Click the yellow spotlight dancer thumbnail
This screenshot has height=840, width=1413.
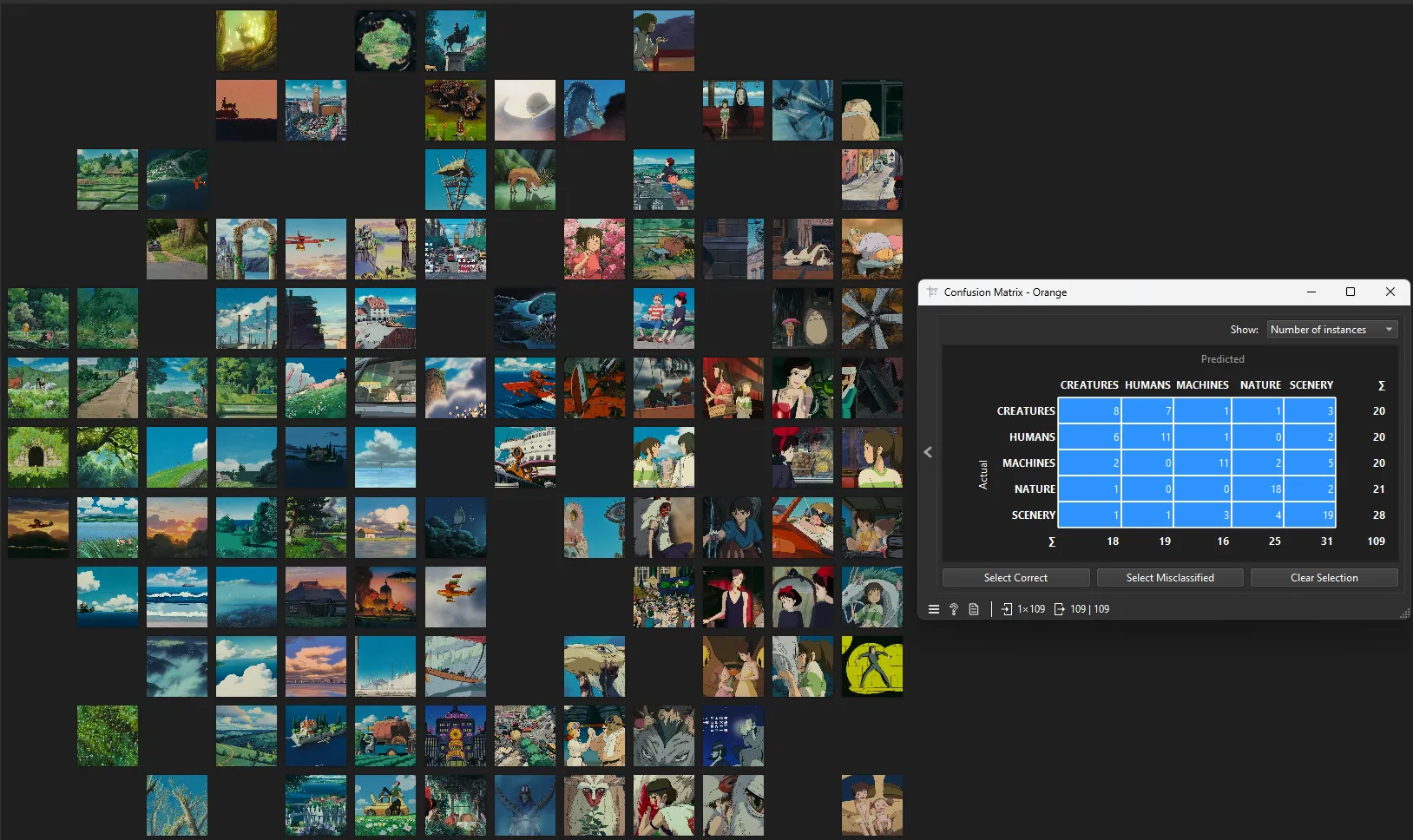(872, 666)
